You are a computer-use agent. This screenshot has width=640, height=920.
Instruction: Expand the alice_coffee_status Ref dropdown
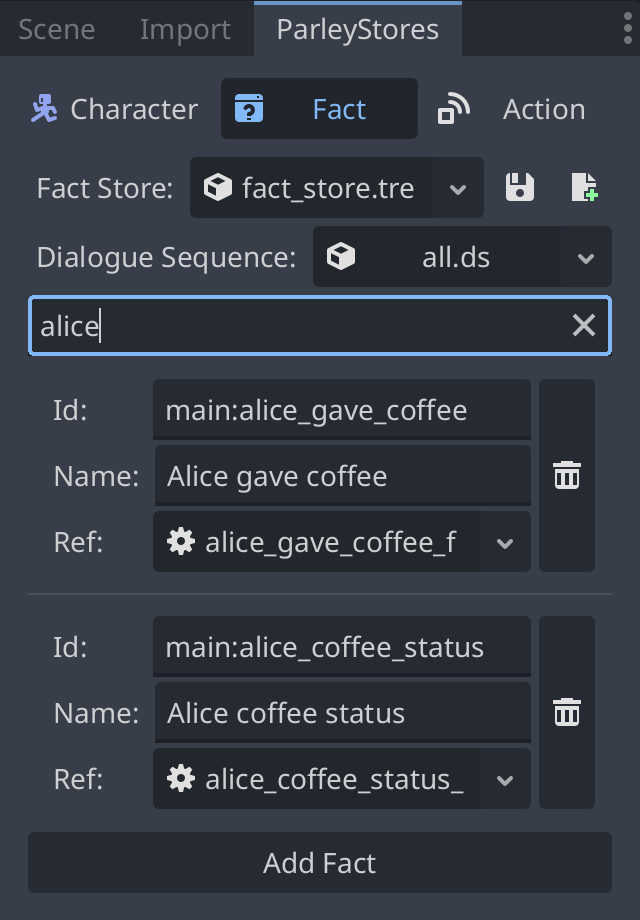click(x=505, y=780)
